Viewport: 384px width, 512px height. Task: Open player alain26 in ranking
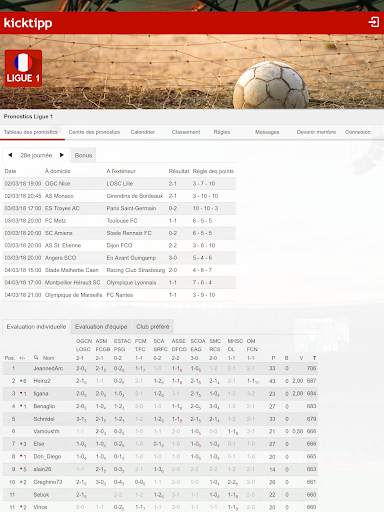tap(42, 469)
